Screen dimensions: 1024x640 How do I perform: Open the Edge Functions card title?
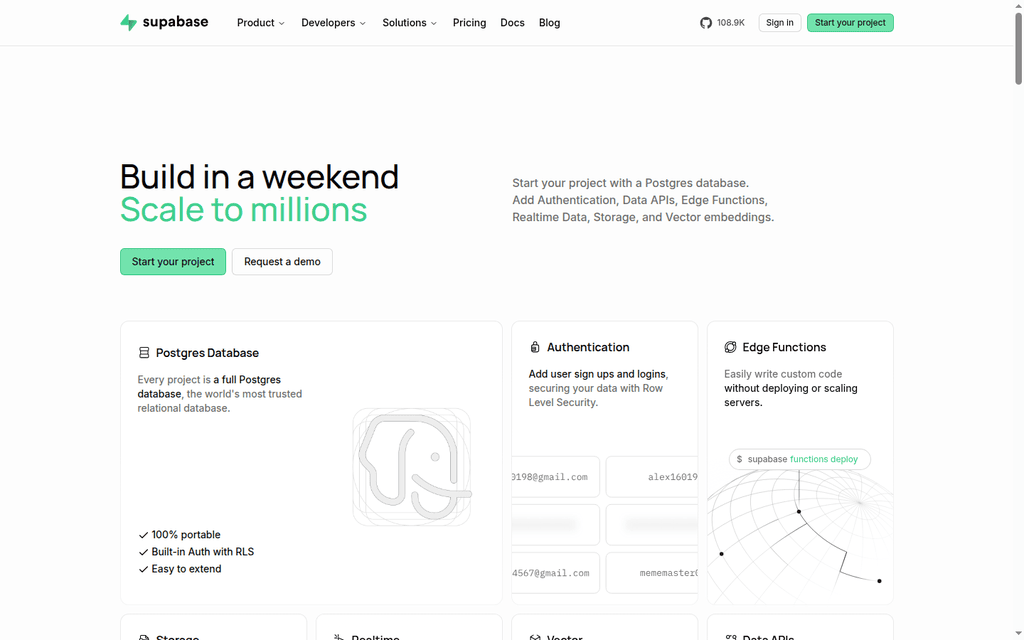tap(784, 347)
